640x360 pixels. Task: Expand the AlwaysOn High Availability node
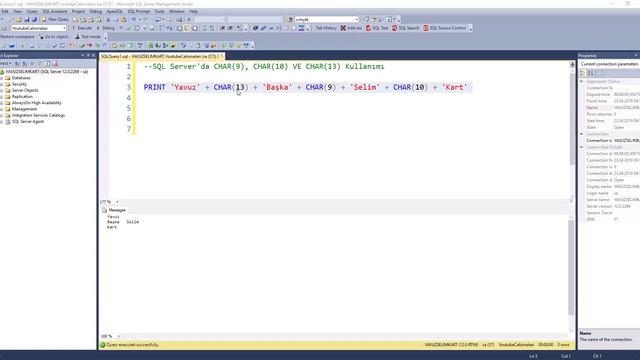[x=2, y=103]
